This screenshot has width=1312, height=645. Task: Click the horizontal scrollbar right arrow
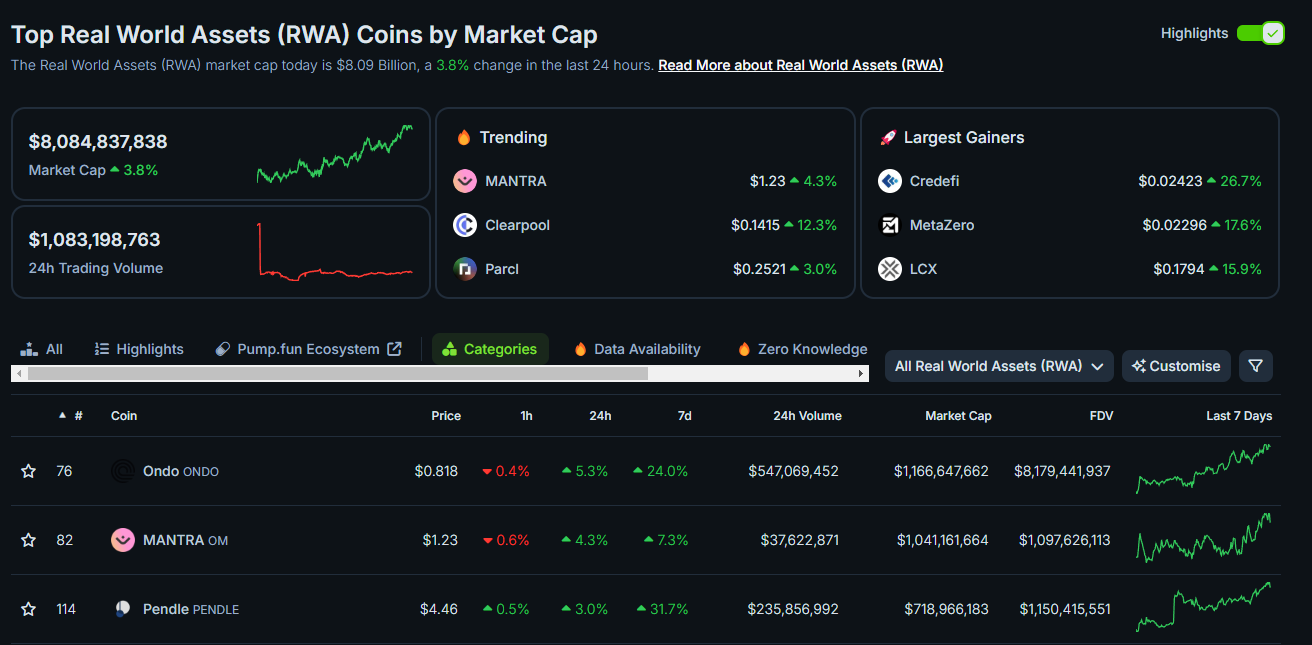[x=862, y=373]
